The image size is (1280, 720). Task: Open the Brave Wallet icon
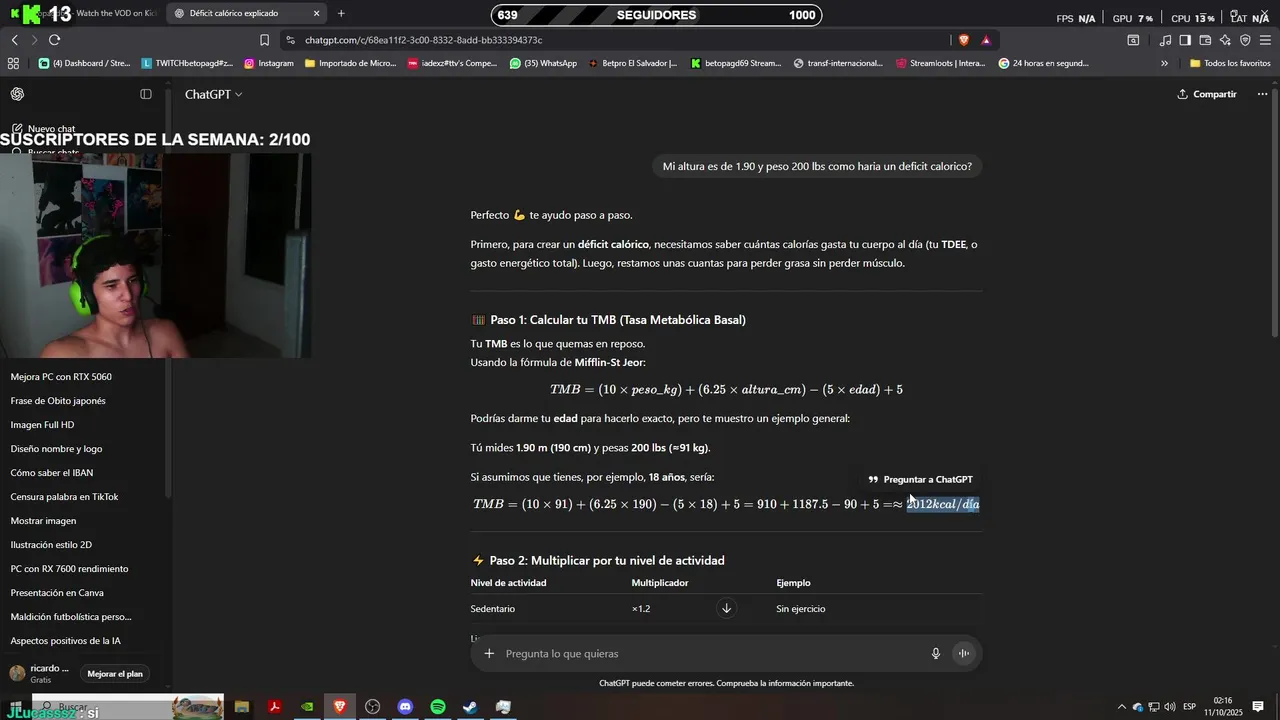pyautogui.click(x=1205, y=40)
